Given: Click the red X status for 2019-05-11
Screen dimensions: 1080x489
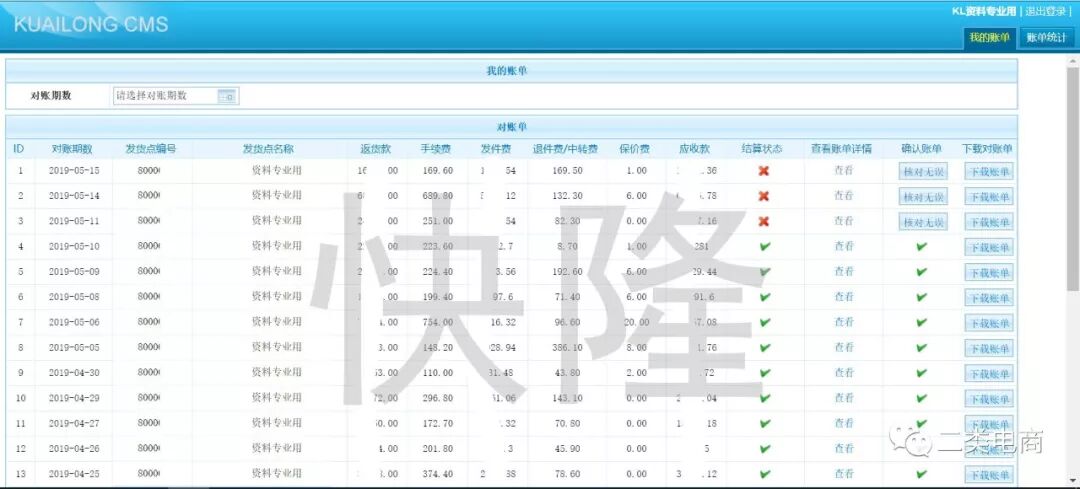Looking at the screenshot, I should coord(763,221).
